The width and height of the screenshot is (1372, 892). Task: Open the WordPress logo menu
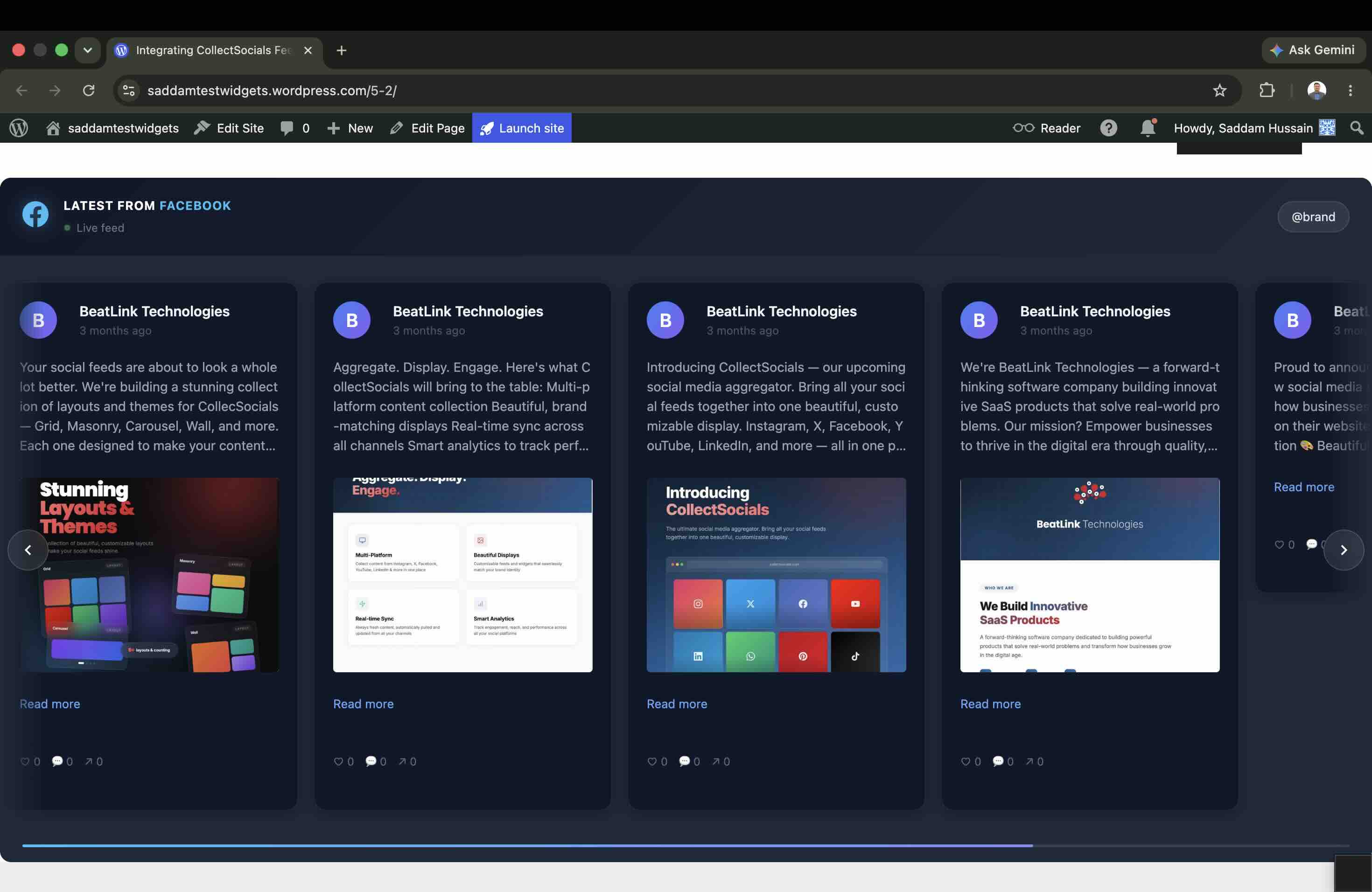pos(19,128)
